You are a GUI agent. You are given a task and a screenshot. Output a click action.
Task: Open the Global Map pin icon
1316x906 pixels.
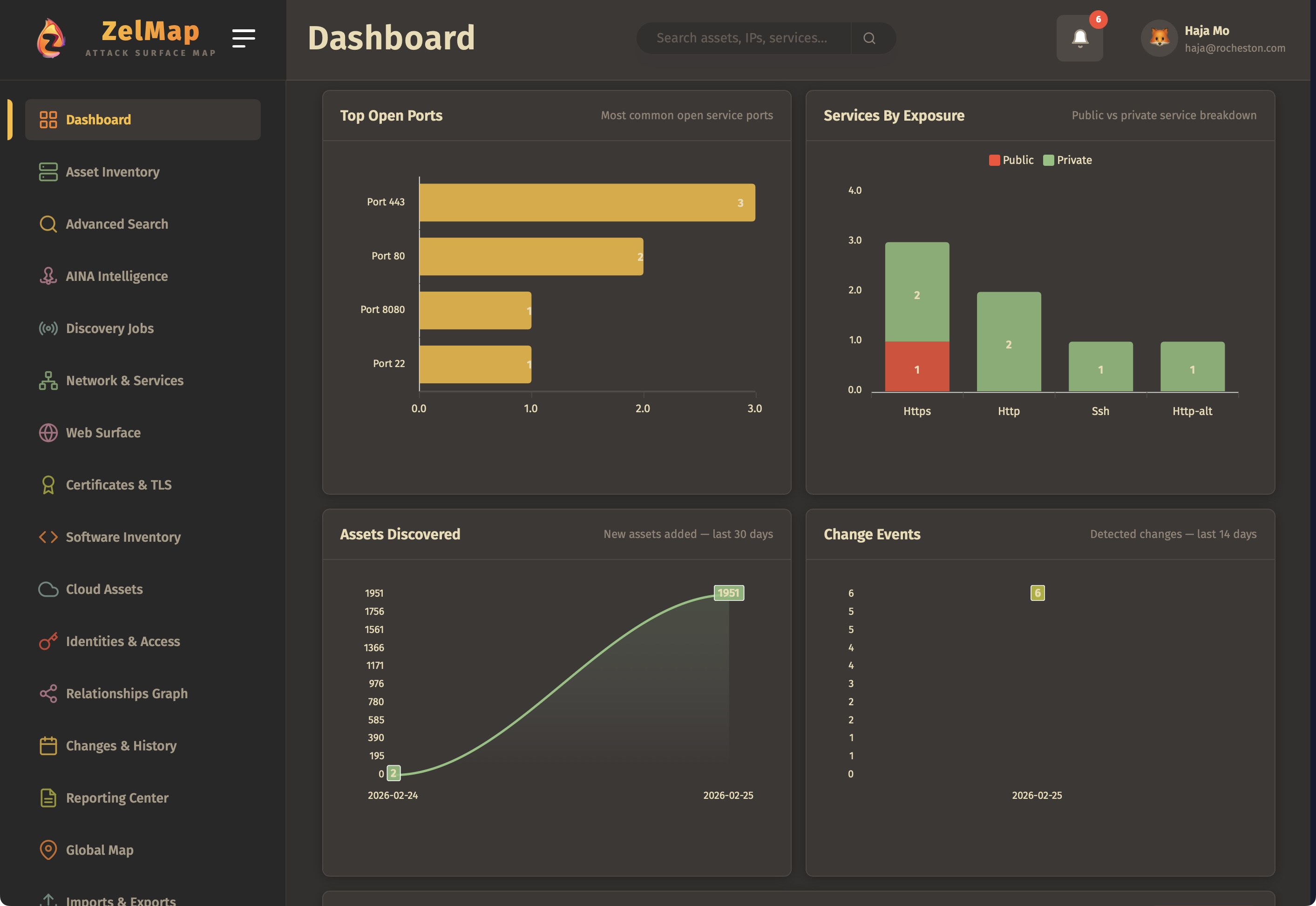click(48, 850)
